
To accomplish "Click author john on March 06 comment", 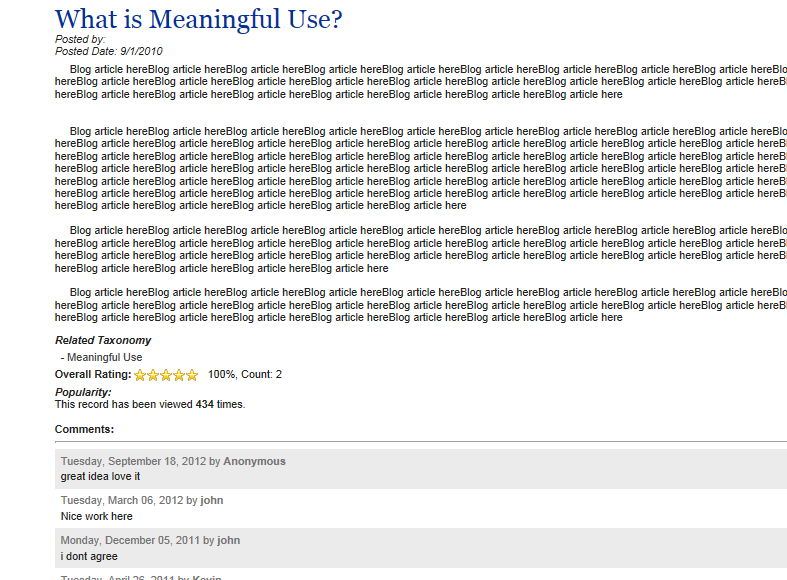I will coord(212,500).
